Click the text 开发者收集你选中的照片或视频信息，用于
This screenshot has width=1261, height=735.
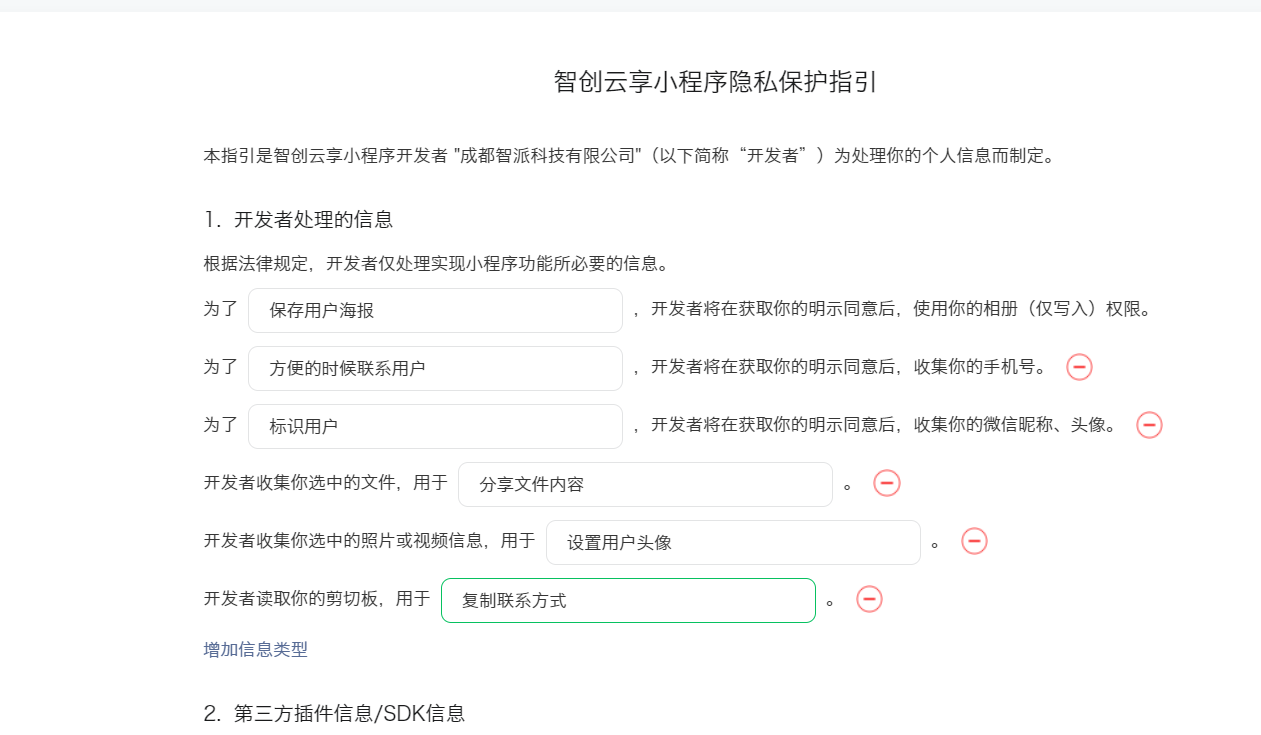coord(370,541)
